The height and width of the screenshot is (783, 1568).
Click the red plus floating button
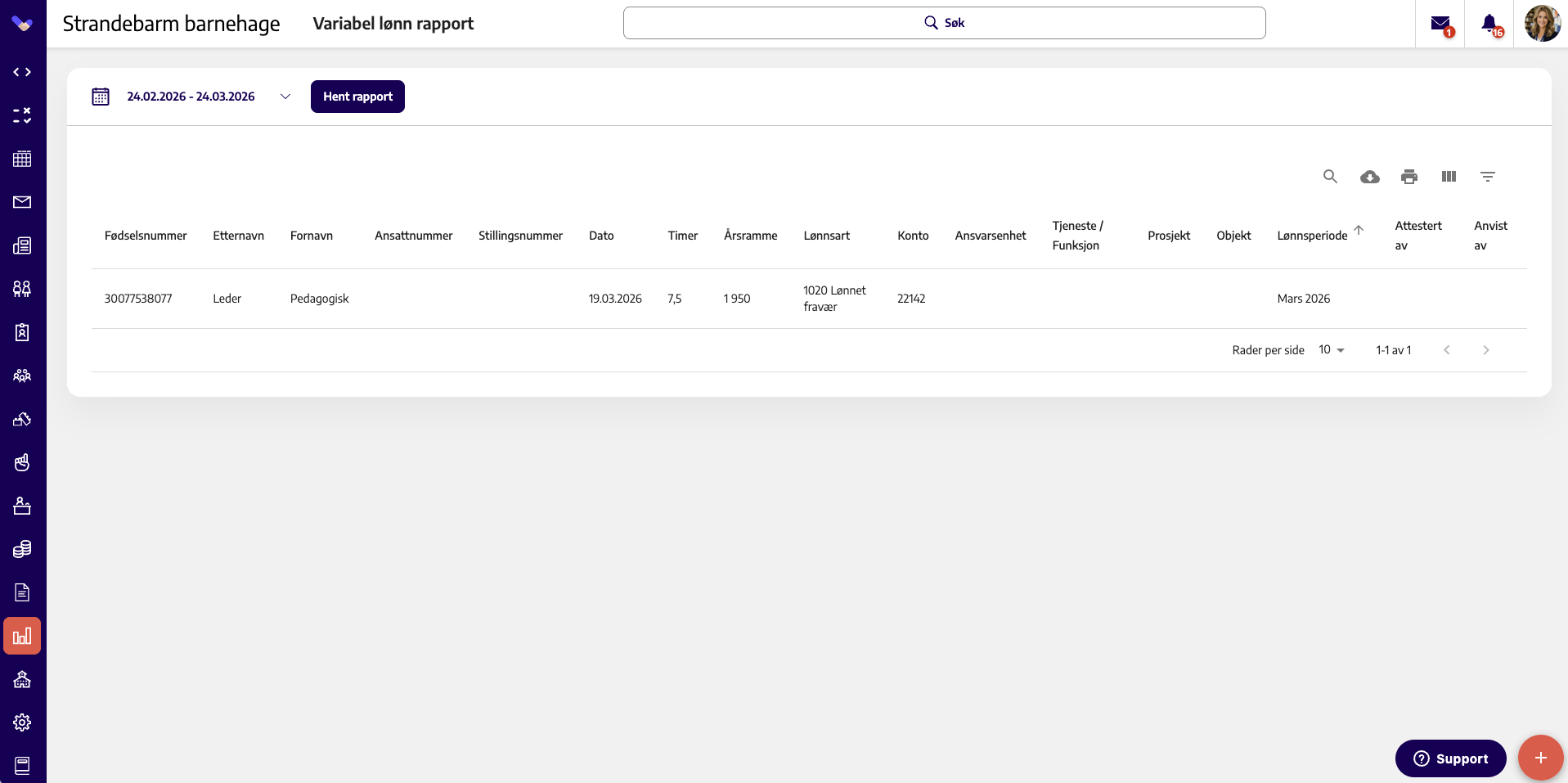(1541, 758)
